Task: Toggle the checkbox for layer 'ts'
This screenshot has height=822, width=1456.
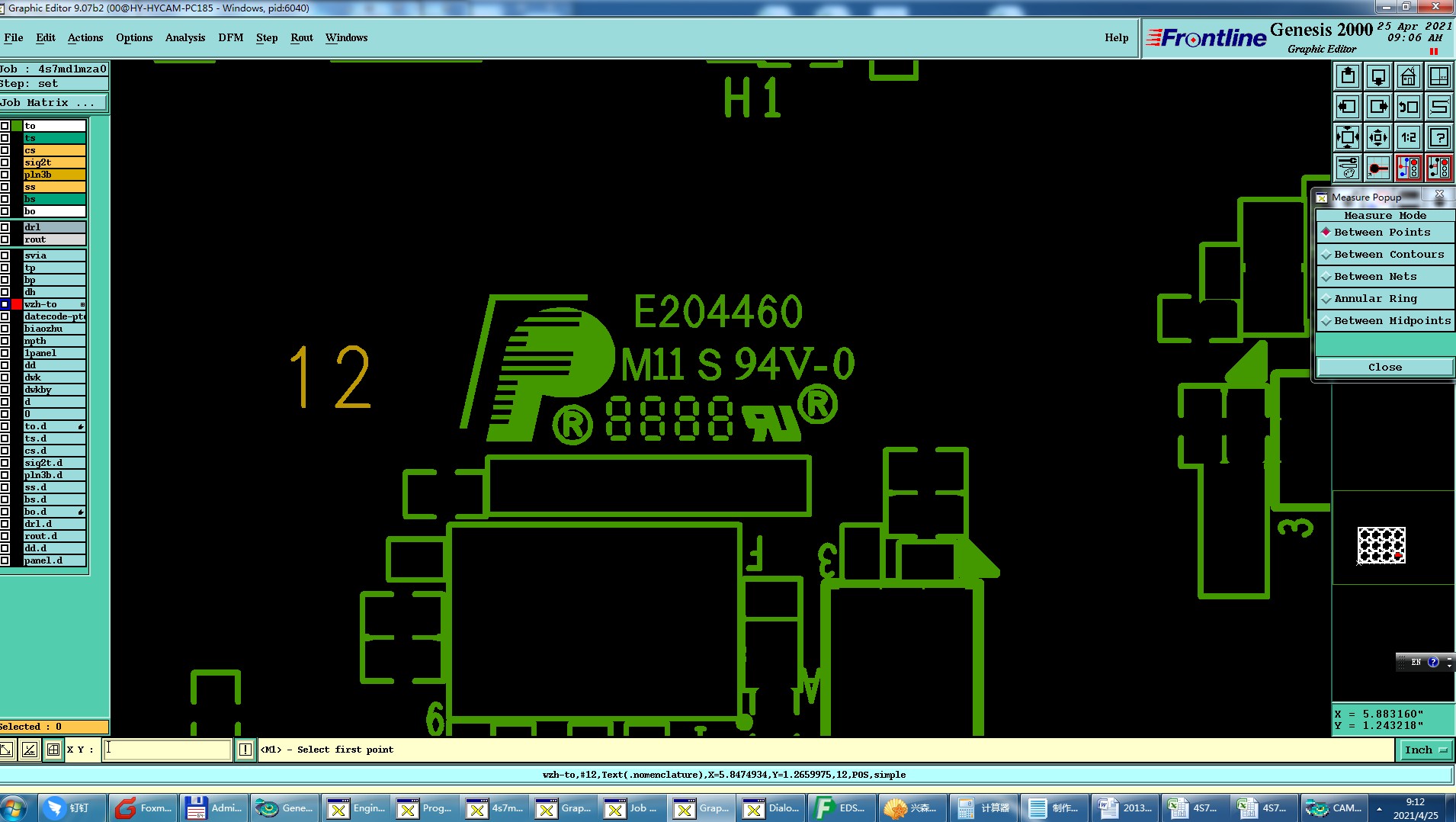Action: point(5,138)
